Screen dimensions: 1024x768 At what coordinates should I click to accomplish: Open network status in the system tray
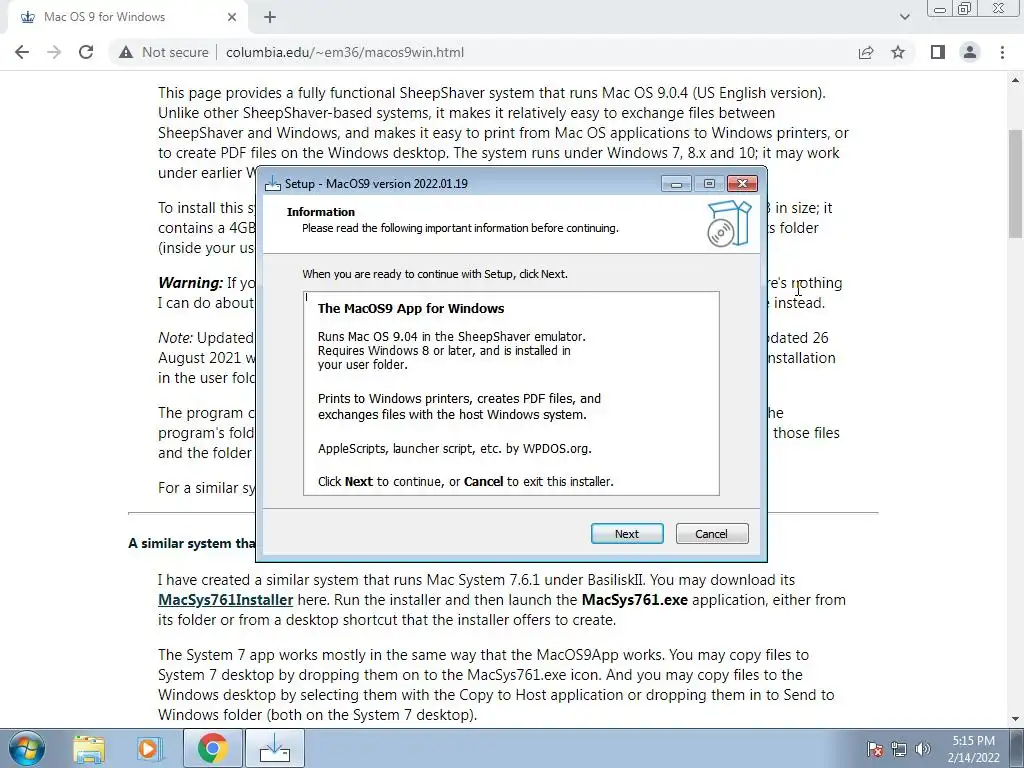[899, 748]
